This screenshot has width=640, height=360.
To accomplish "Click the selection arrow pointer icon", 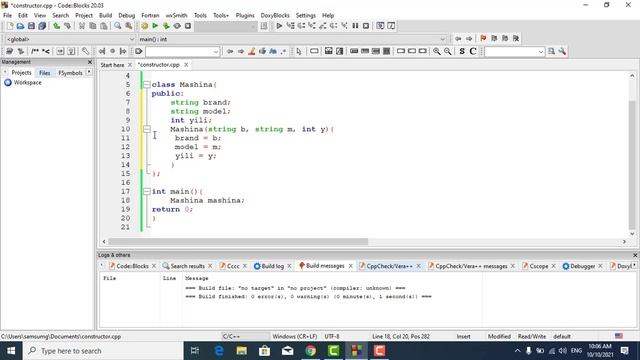I will click(x=299, y=51).
